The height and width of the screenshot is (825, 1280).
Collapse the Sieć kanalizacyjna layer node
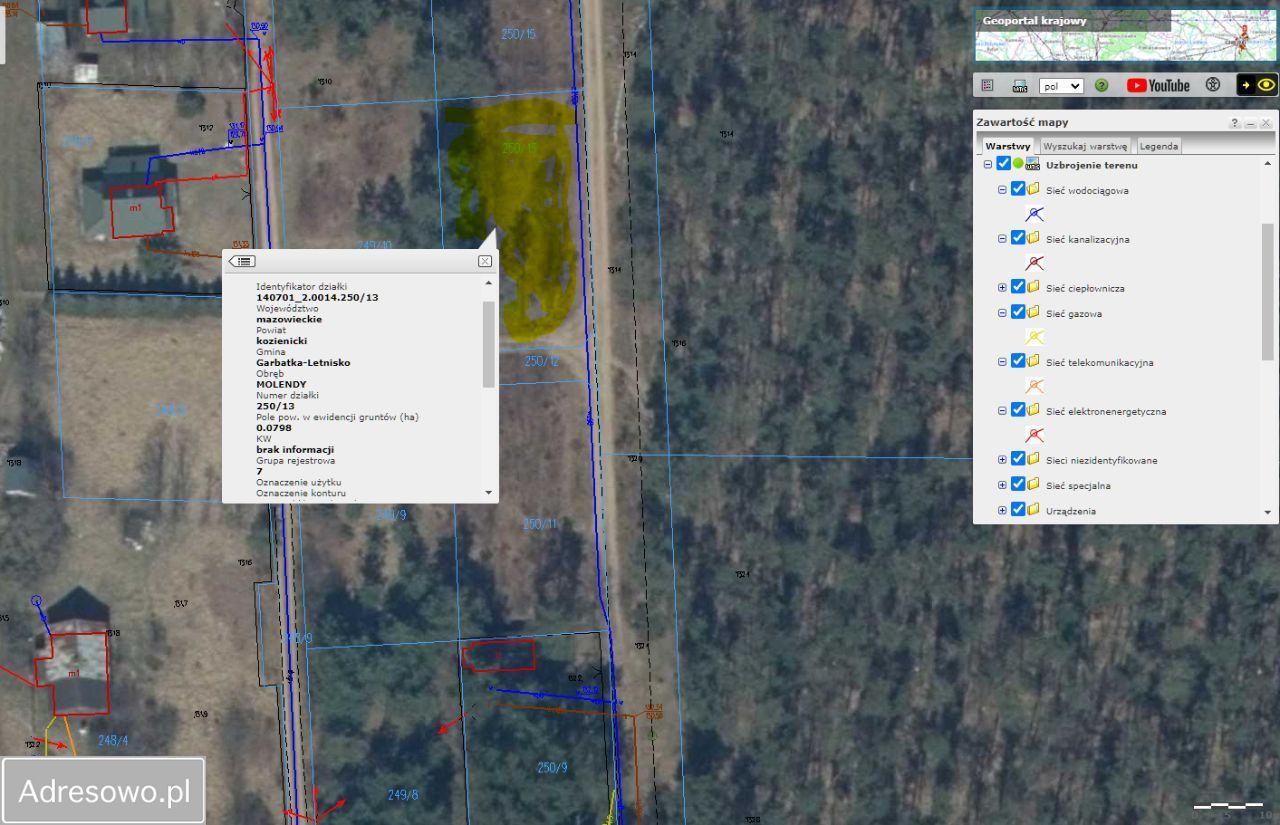[x=1002, y=239]
